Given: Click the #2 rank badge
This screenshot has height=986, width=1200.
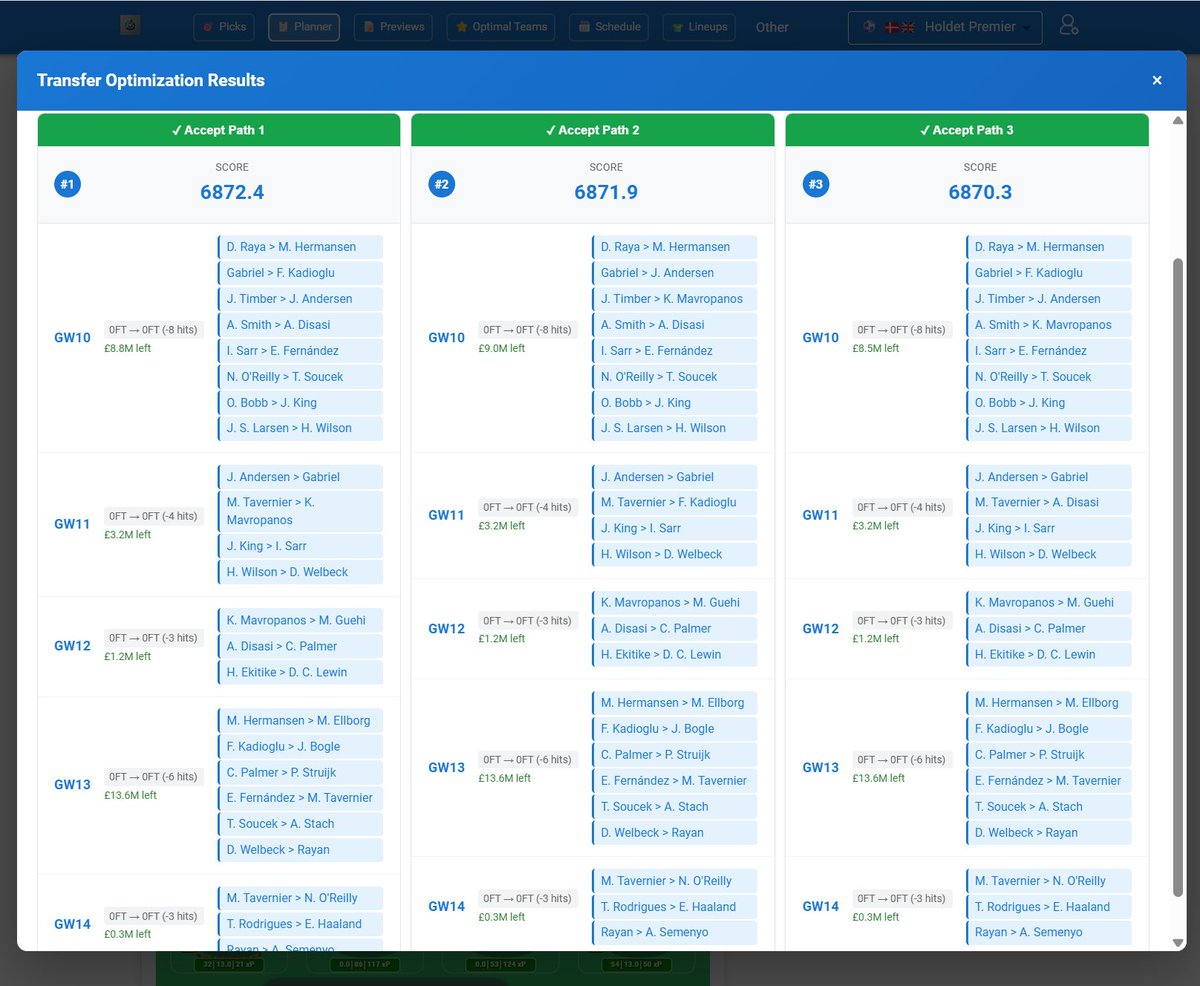Looking at the screenshot, I should click(x=441, y=184).
